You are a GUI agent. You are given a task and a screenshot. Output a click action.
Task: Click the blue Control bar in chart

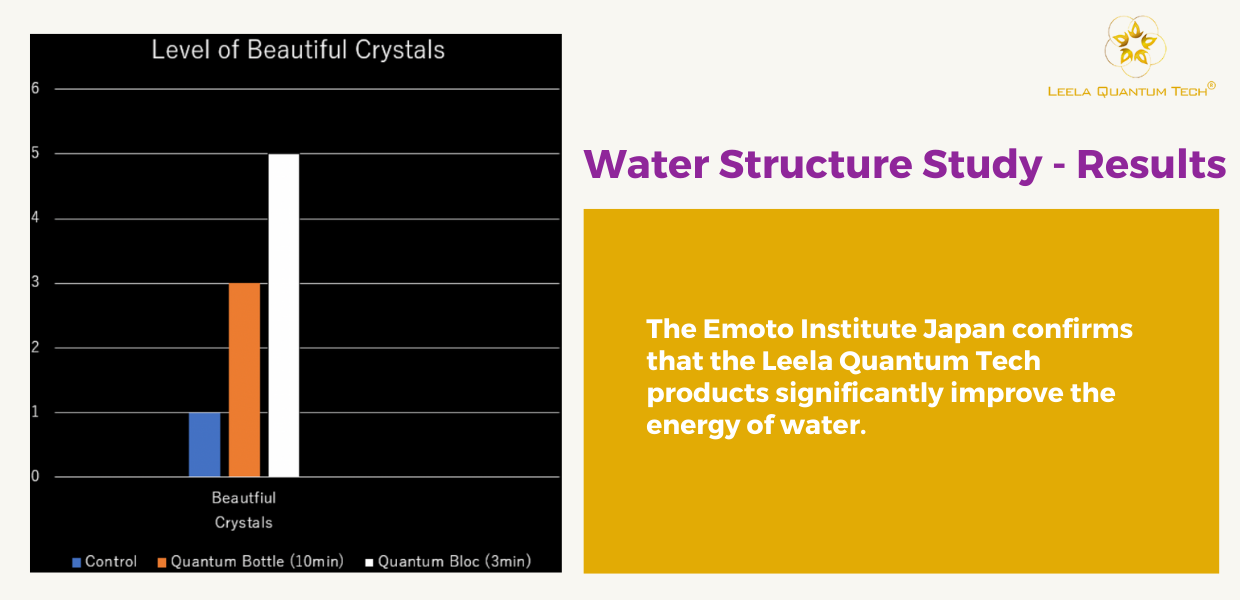[204, 444]
